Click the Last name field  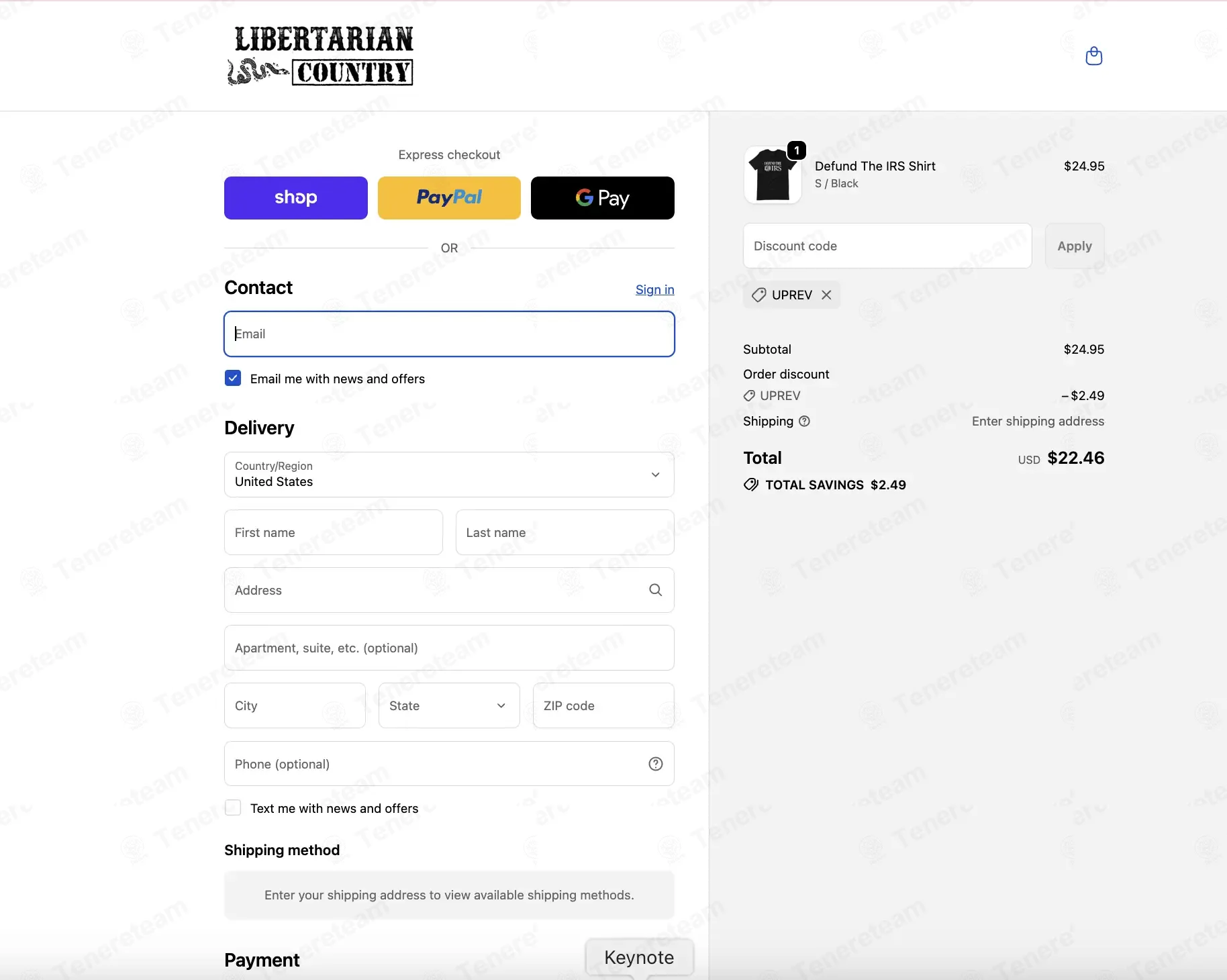(x=565, y=532)
